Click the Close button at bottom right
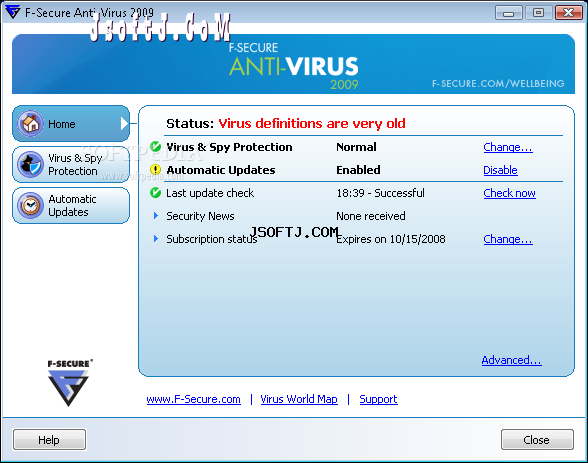Viewport: 588px width, 463px height. tap(537, 439)
